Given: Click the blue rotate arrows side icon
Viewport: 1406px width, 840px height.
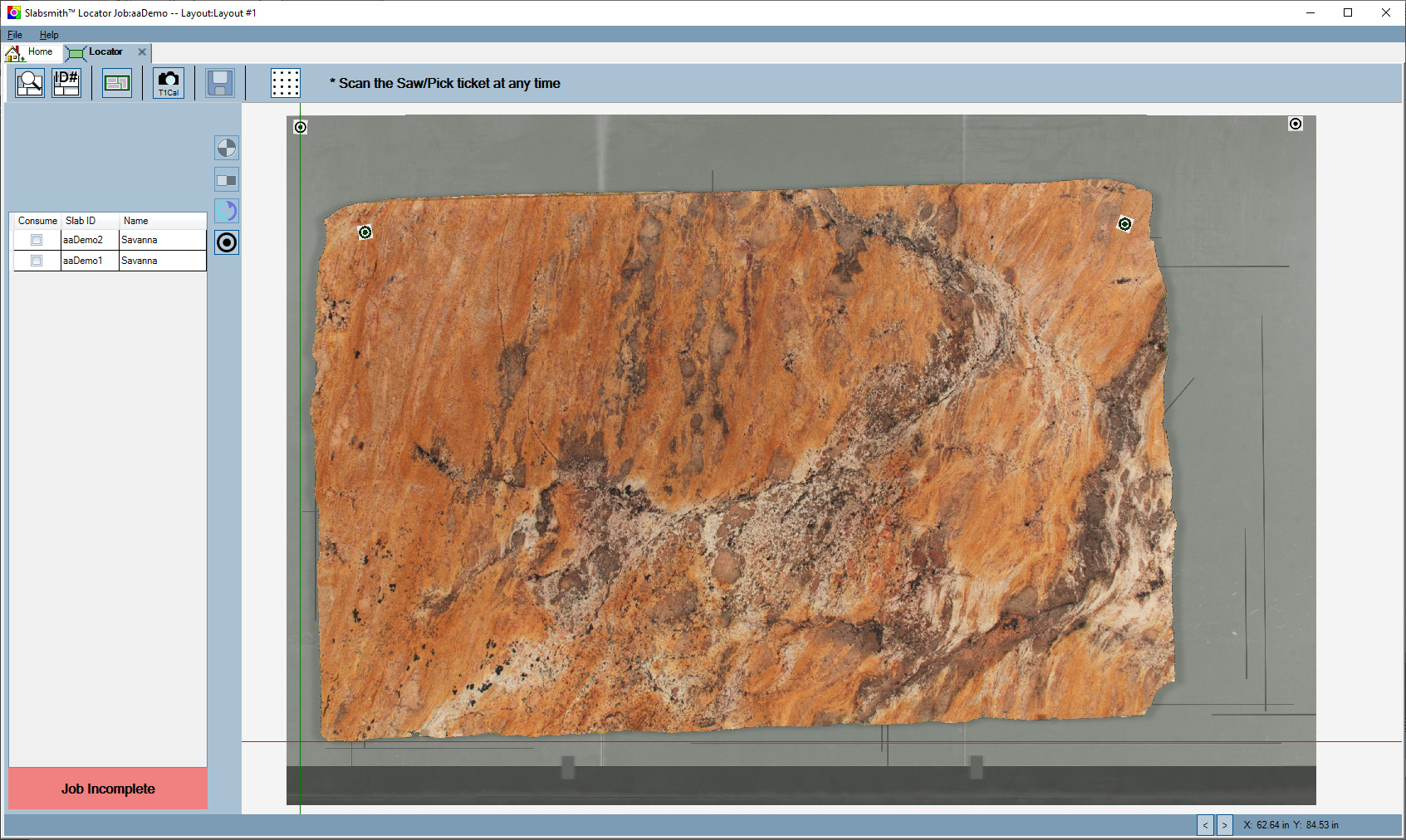Looking at the screenshot, I should coord(227,211).
